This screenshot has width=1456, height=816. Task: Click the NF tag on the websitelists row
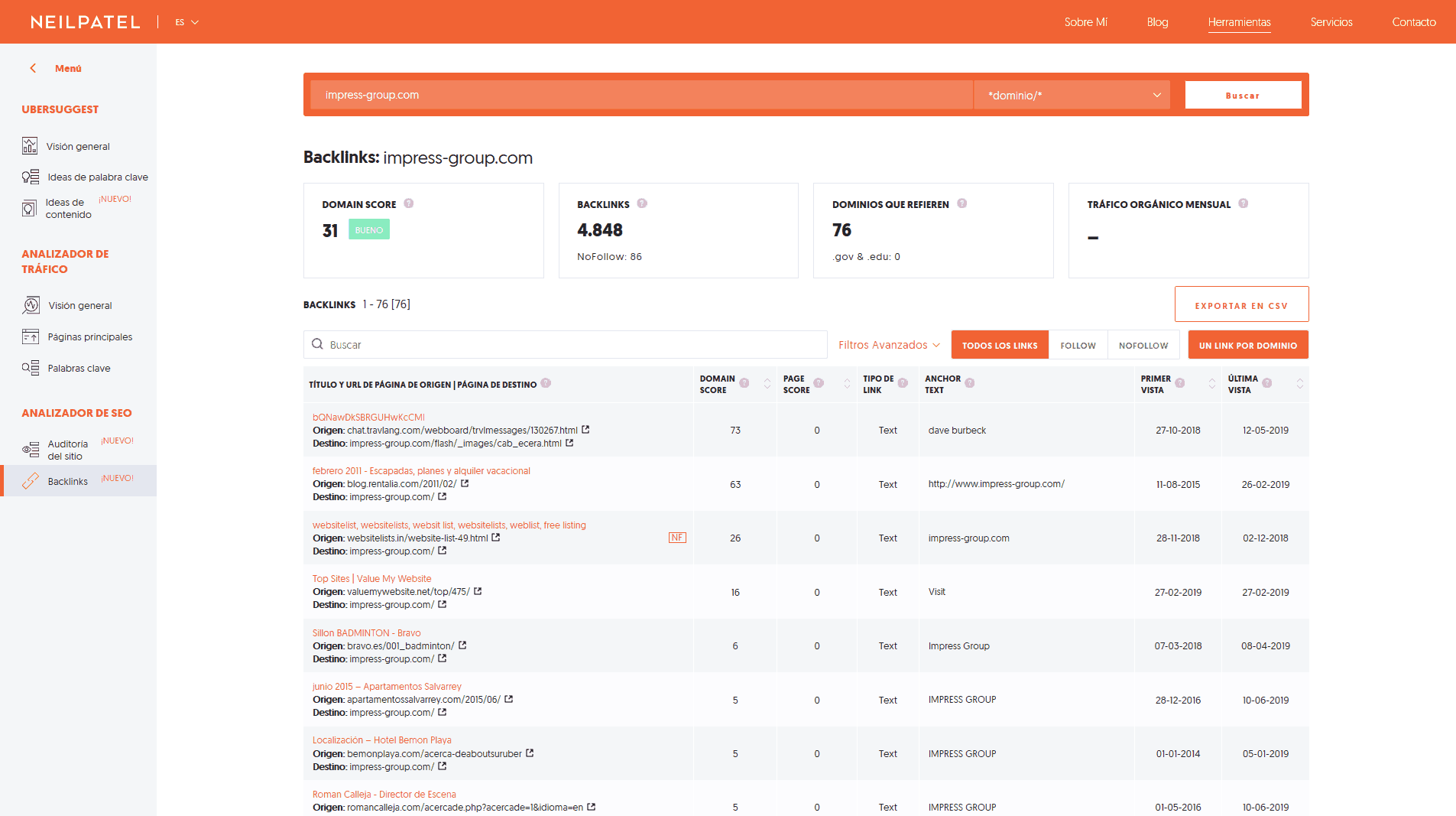[x=677, y=538]
